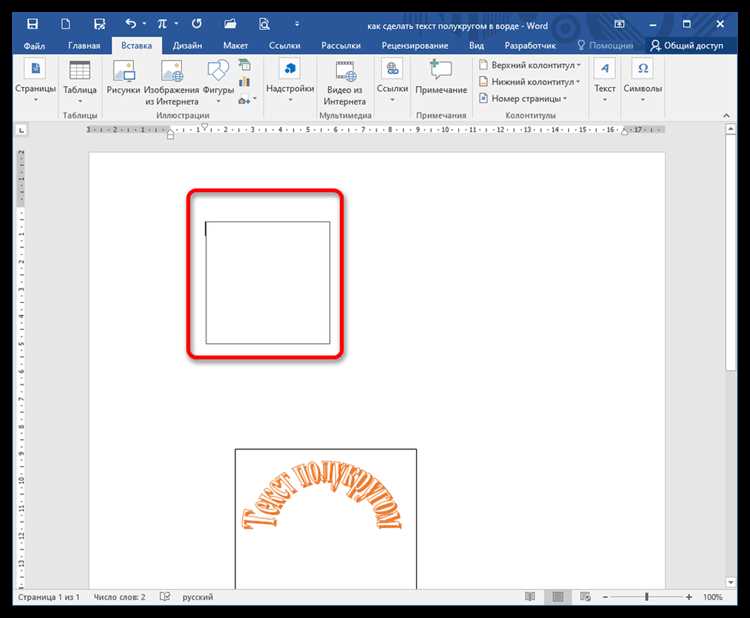Screen dimensions: 750x618
Task: Click the proofing check icon in status bar
Action: pyautogui.click(x=165, y=596)
